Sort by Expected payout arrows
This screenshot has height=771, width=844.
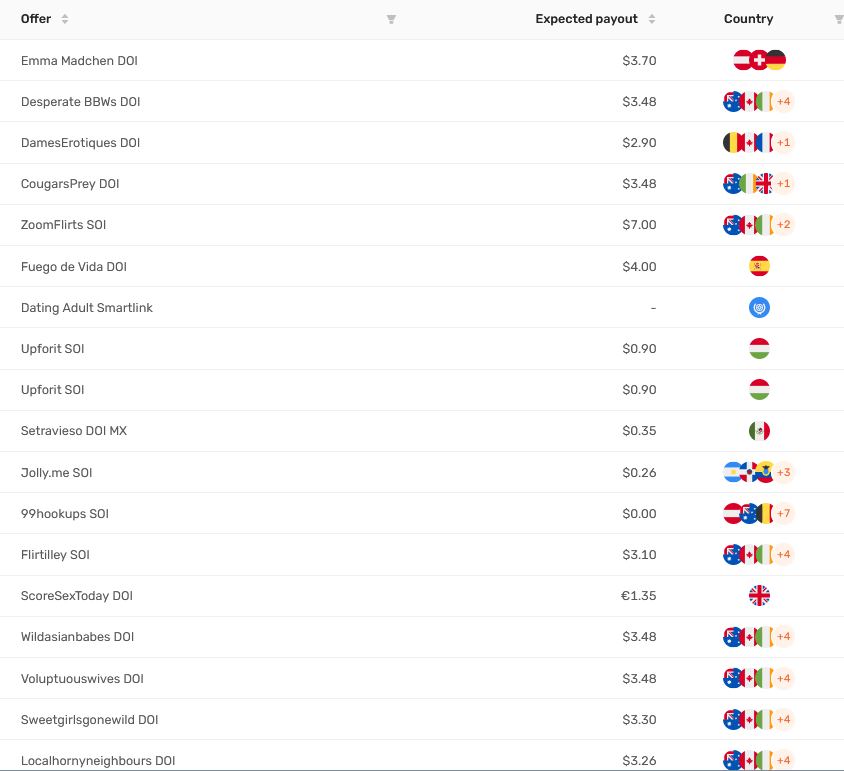coord(651,19)
